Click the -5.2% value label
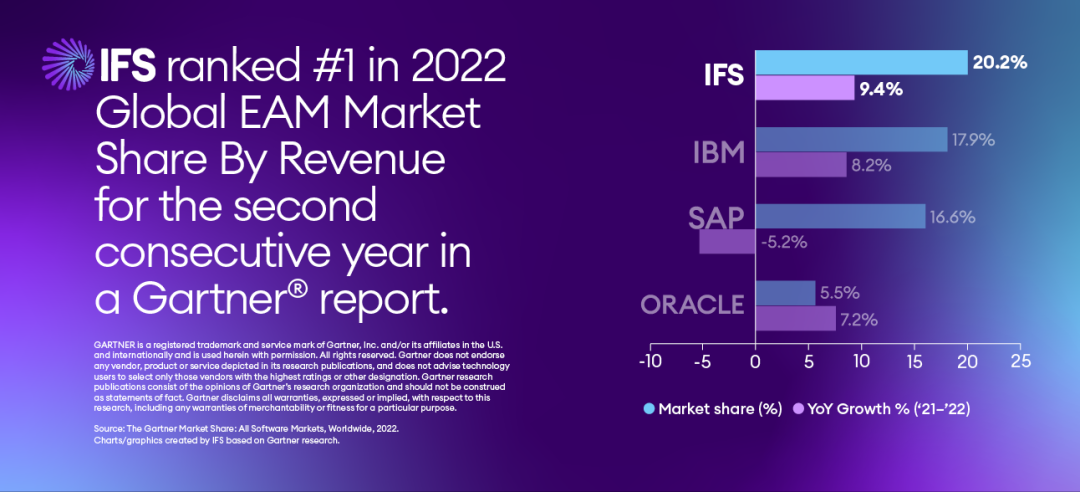Screen dimensions: 1080x492 point(783,243)
